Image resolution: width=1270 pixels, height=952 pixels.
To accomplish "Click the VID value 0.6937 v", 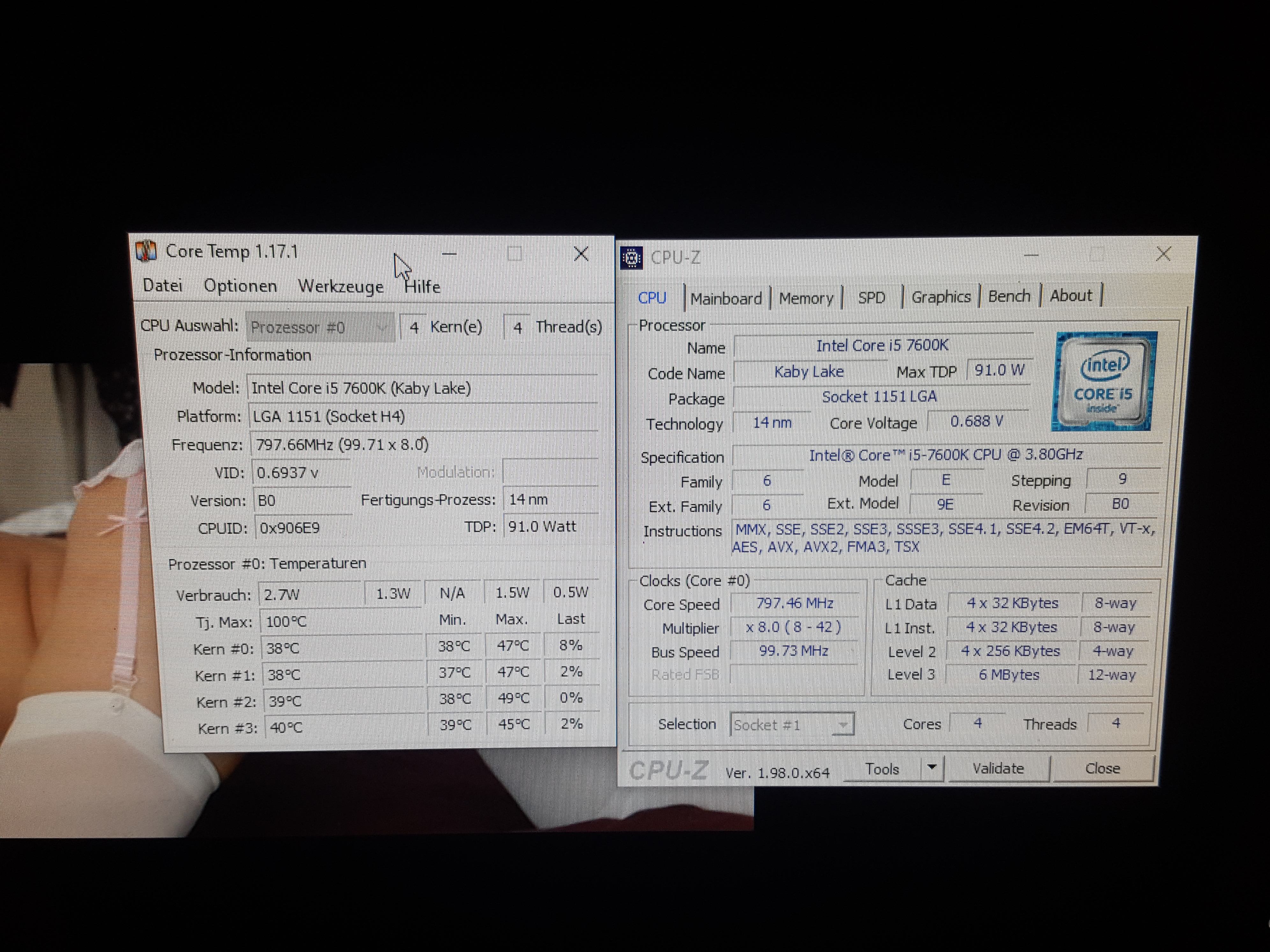I will click(x=301, y=473).
